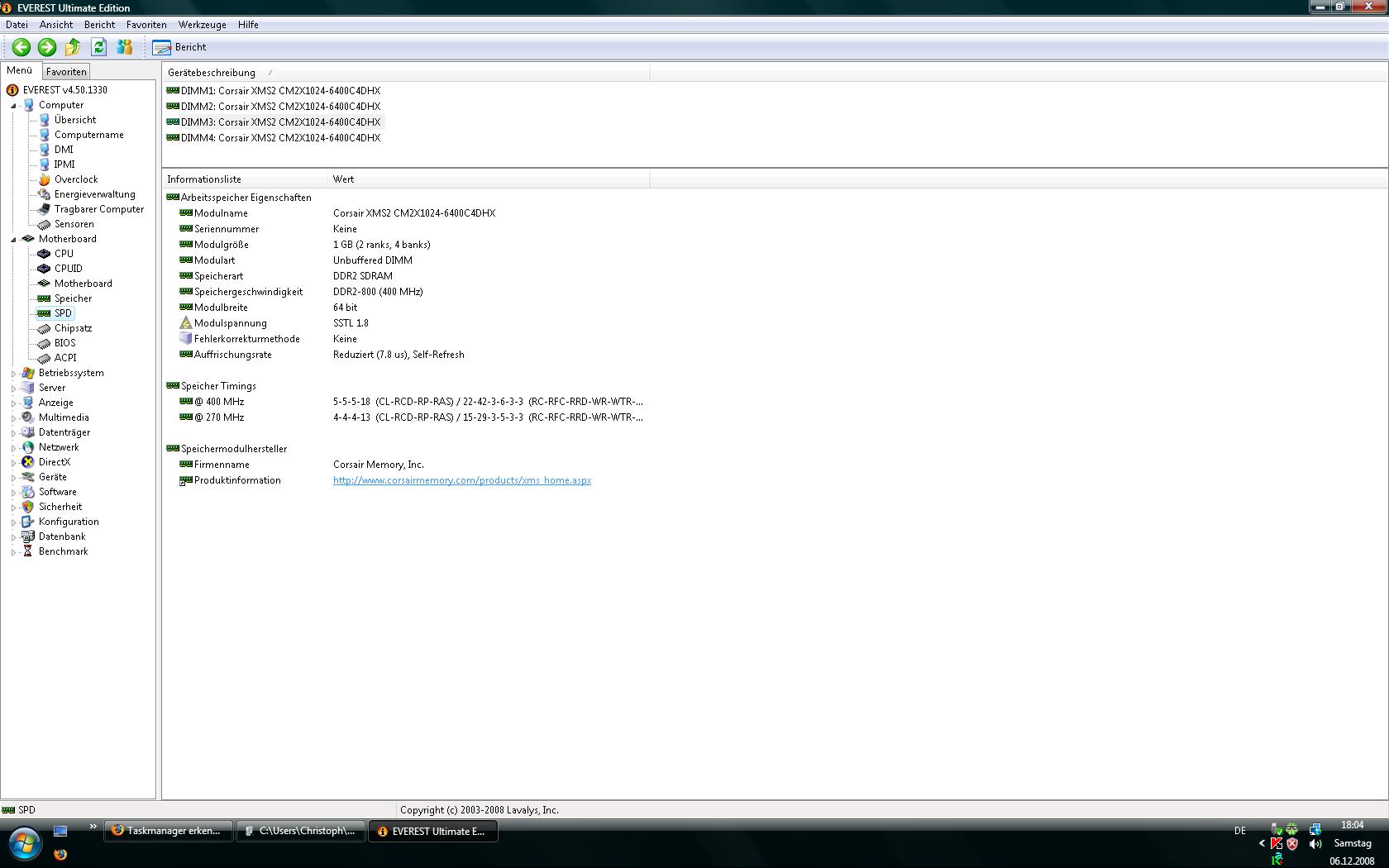1389x868 pixels.
Task: Click the Refresh toolbar icon
Action: coord(99,47)
